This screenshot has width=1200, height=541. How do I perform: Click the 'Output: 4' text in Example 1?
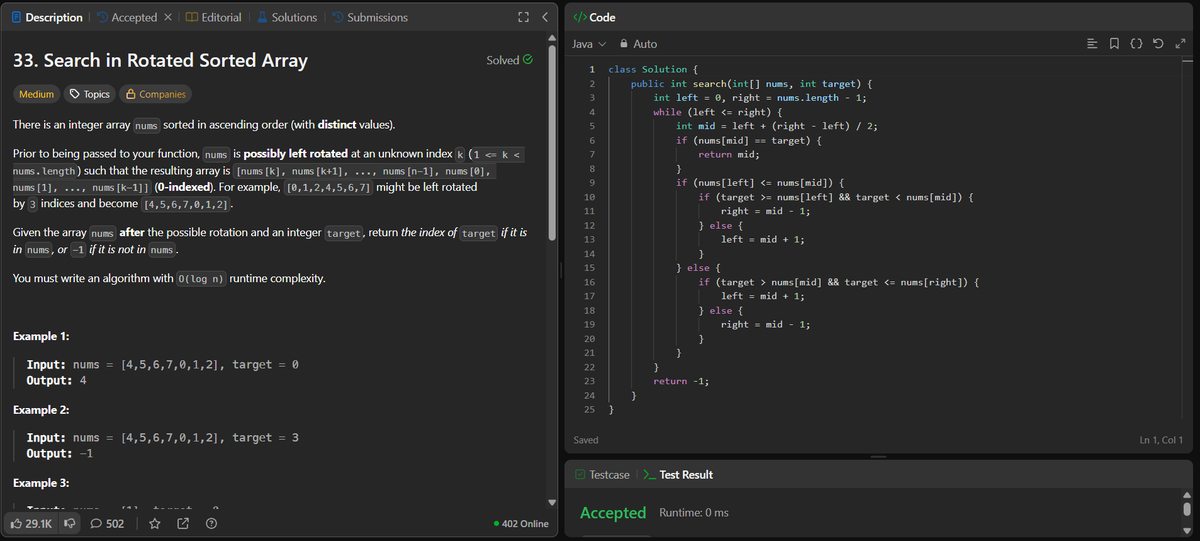(56, 381)
